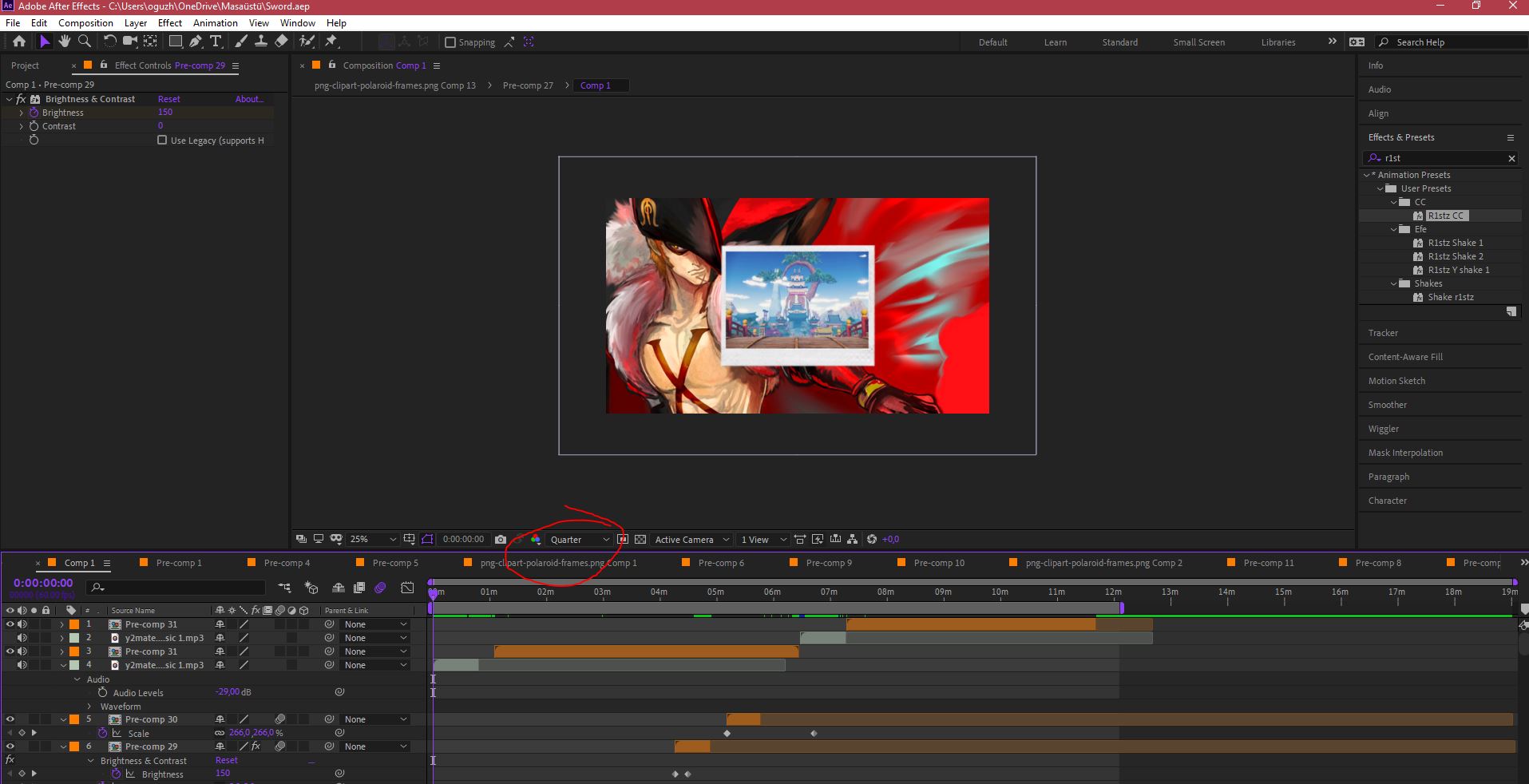
Task: Open the 1 View layout dropdown
Action: (763, 540)
